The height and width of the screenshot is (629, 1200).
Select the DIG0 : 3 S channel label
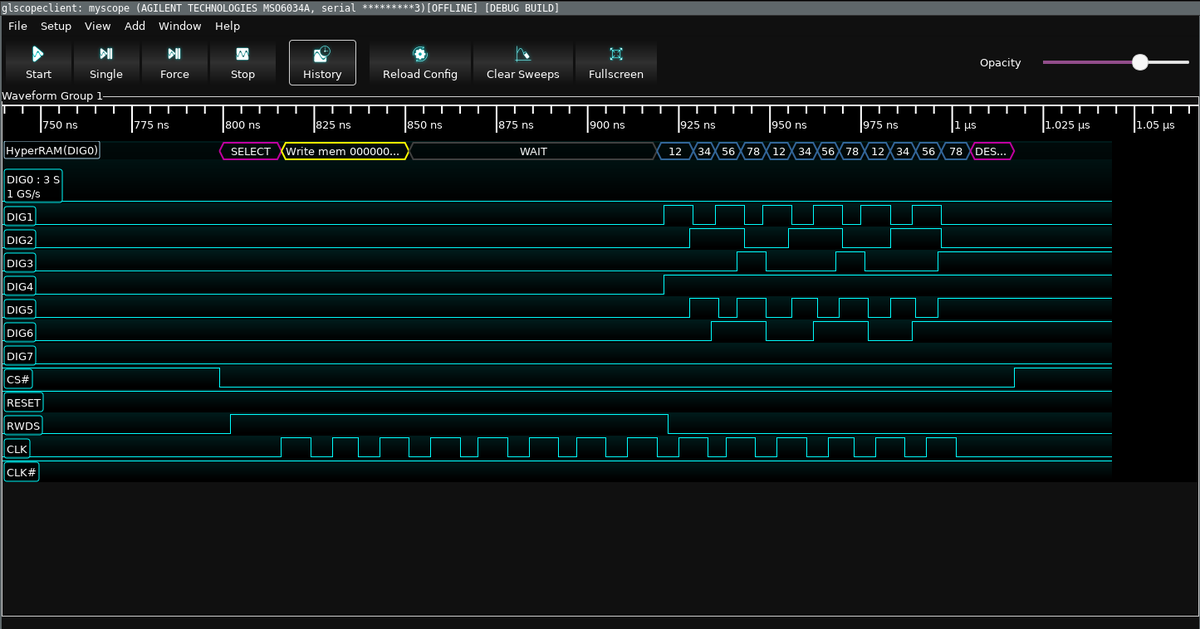coord(33,186)
